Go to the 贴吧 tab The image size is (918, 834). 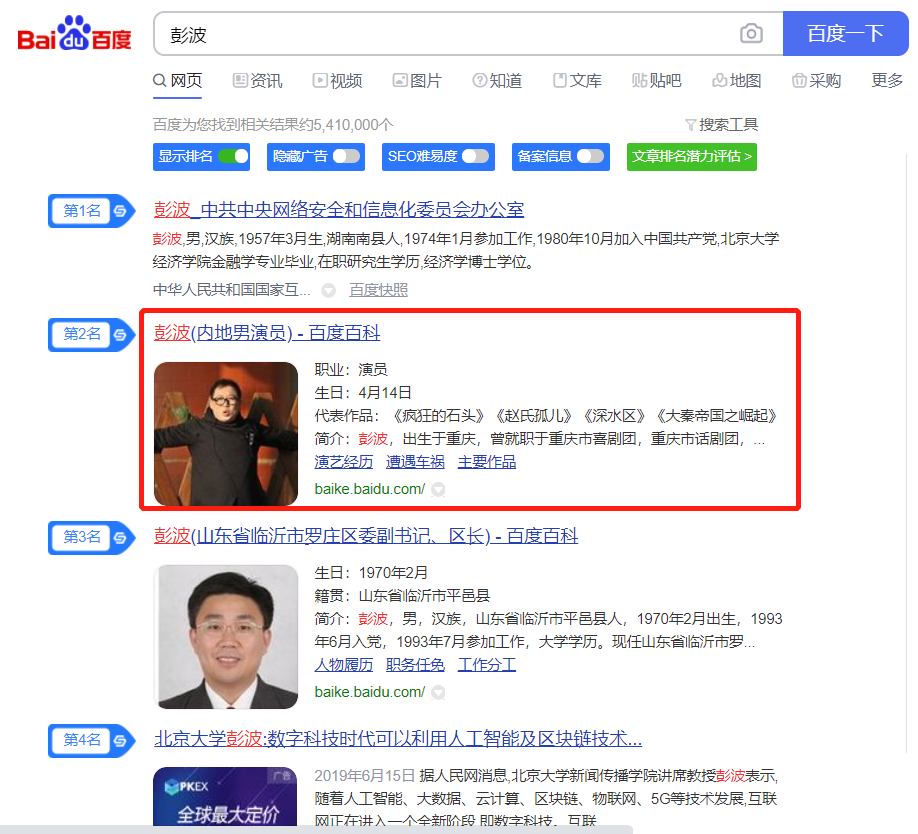(x=656, y=80)
